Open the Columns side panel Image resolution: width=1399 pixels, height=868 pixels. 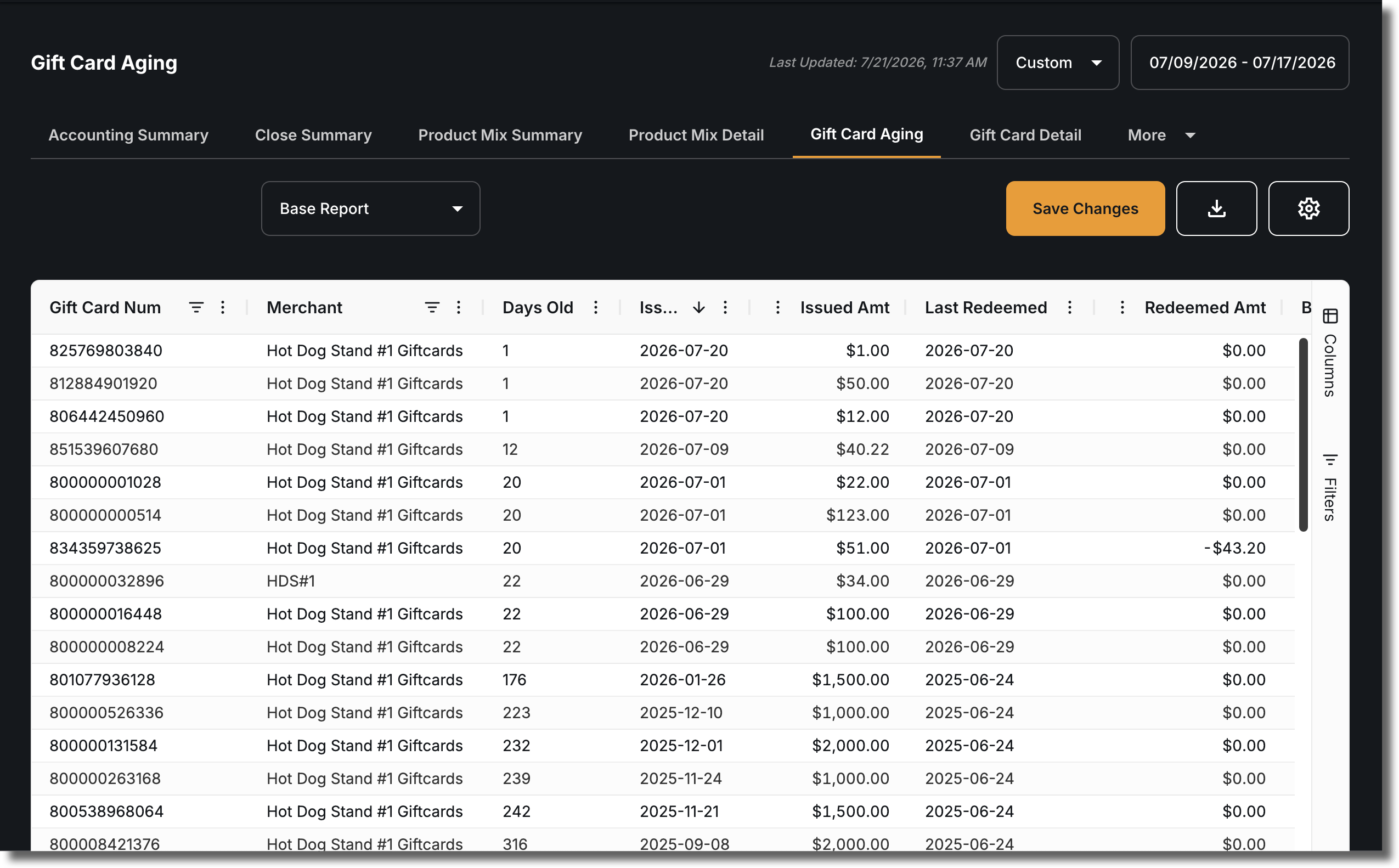tap(1330, 352)
